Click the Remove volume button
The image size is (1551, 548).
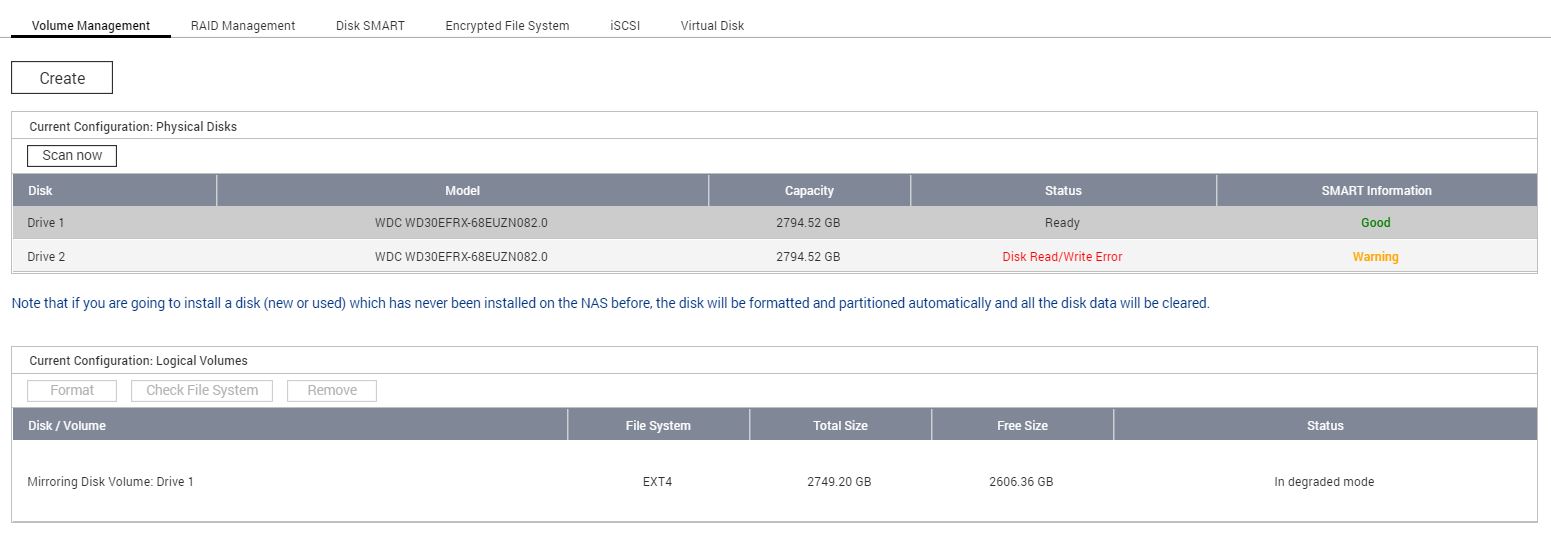coord(332,390)
